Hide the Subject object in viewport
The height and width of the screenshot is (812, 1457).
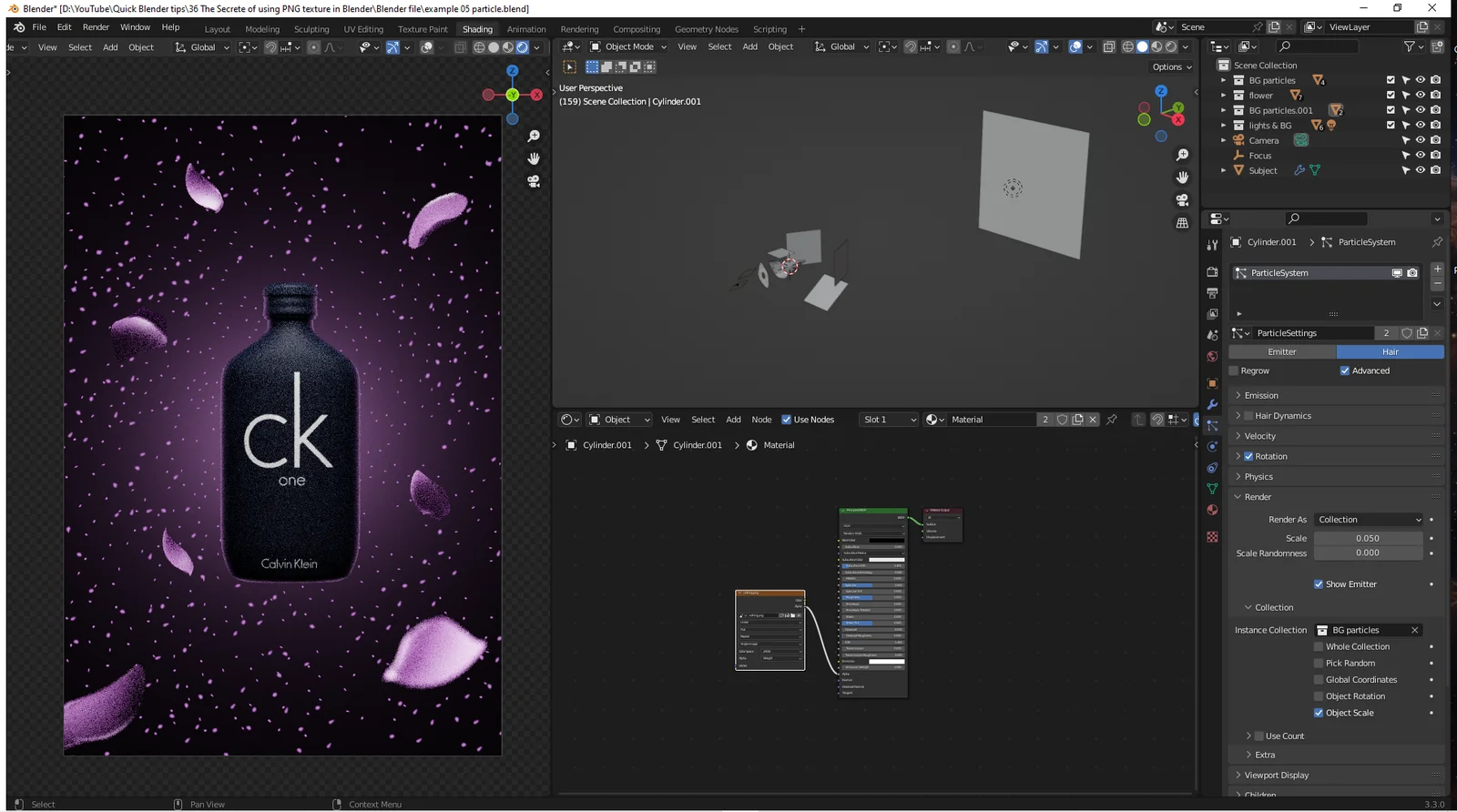[x=1421, y=170]
